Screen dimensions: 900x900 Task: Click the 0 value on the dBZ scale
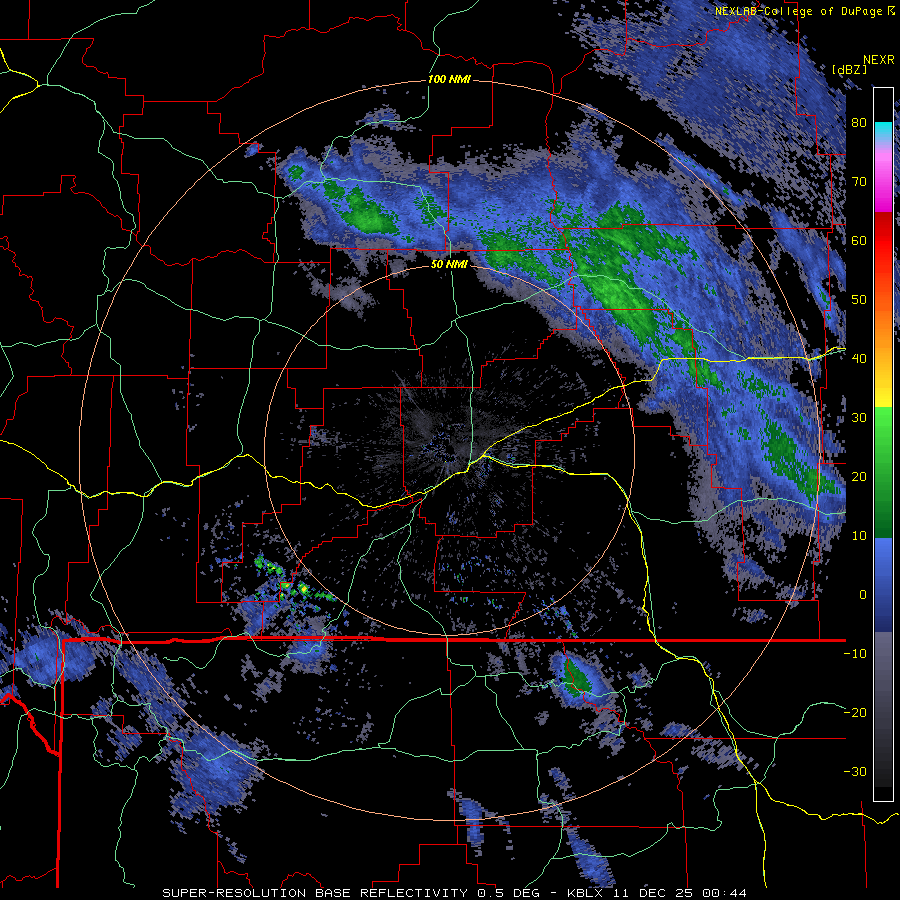(x=863, y=595)
